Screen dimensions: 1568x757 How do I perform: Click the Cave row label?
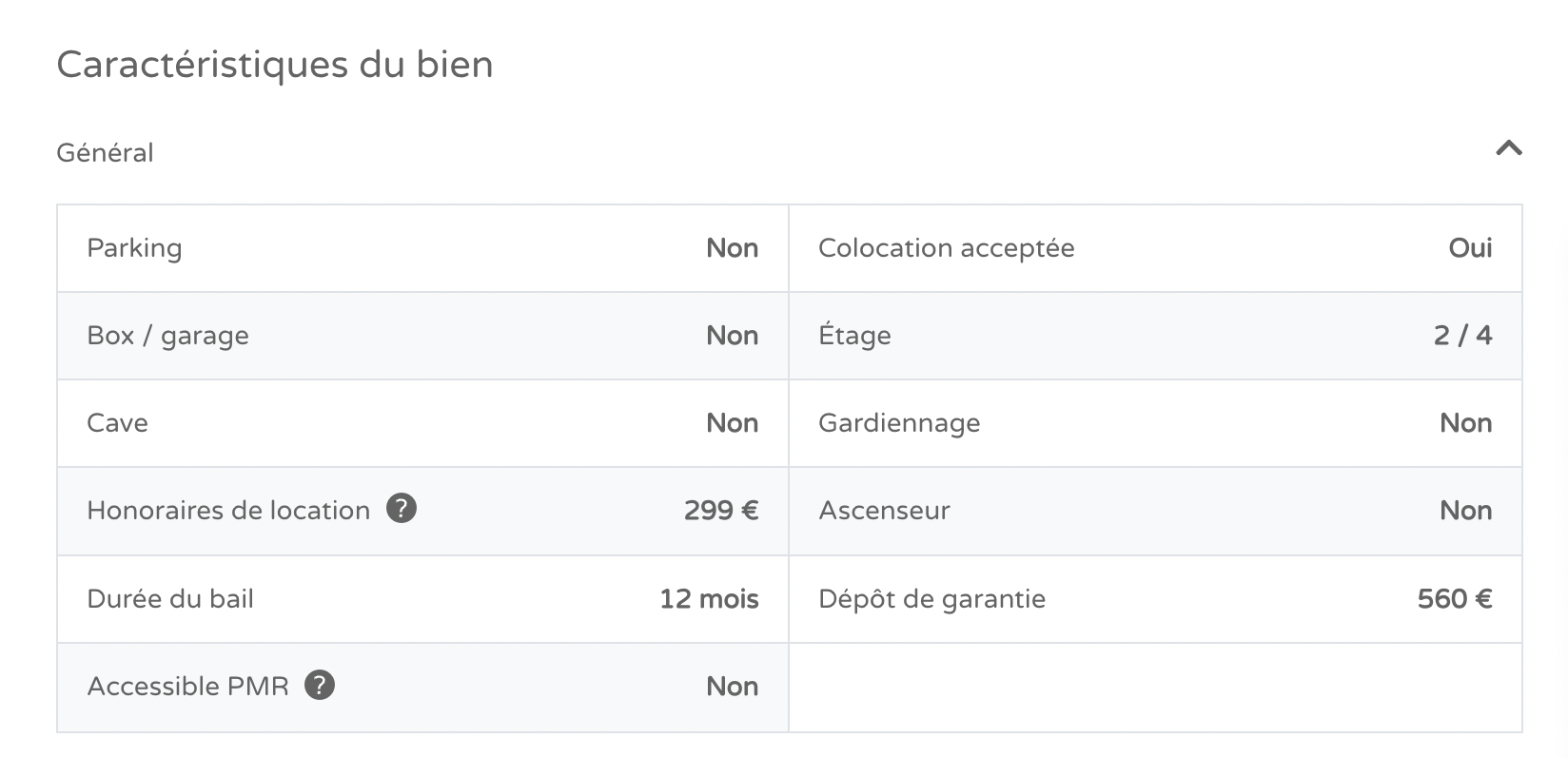click(x=117, y=423)
